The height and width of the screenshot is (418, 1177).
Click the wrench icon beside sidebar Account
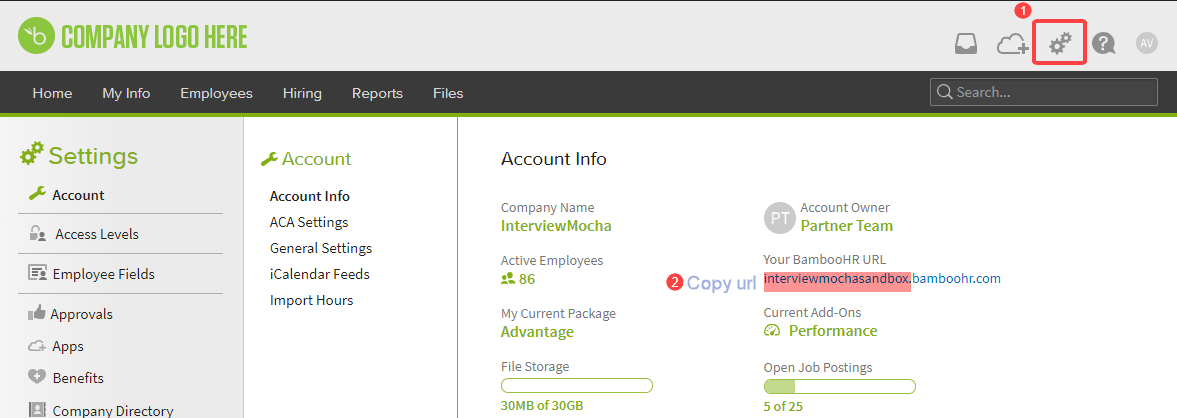(38, 194)
